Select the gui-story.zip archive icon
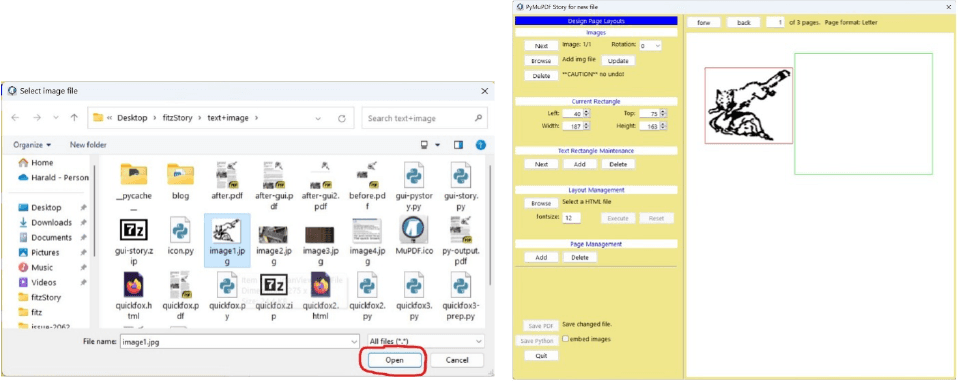Viewport: 958px width, 382px height. coord(133,232)
